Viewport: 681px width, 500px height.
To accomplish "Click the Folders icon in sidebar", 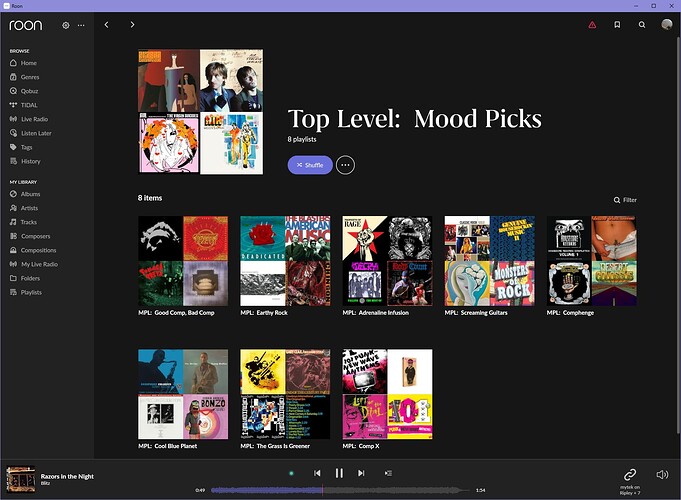I will pyautogui.click(x=13, y=278).
